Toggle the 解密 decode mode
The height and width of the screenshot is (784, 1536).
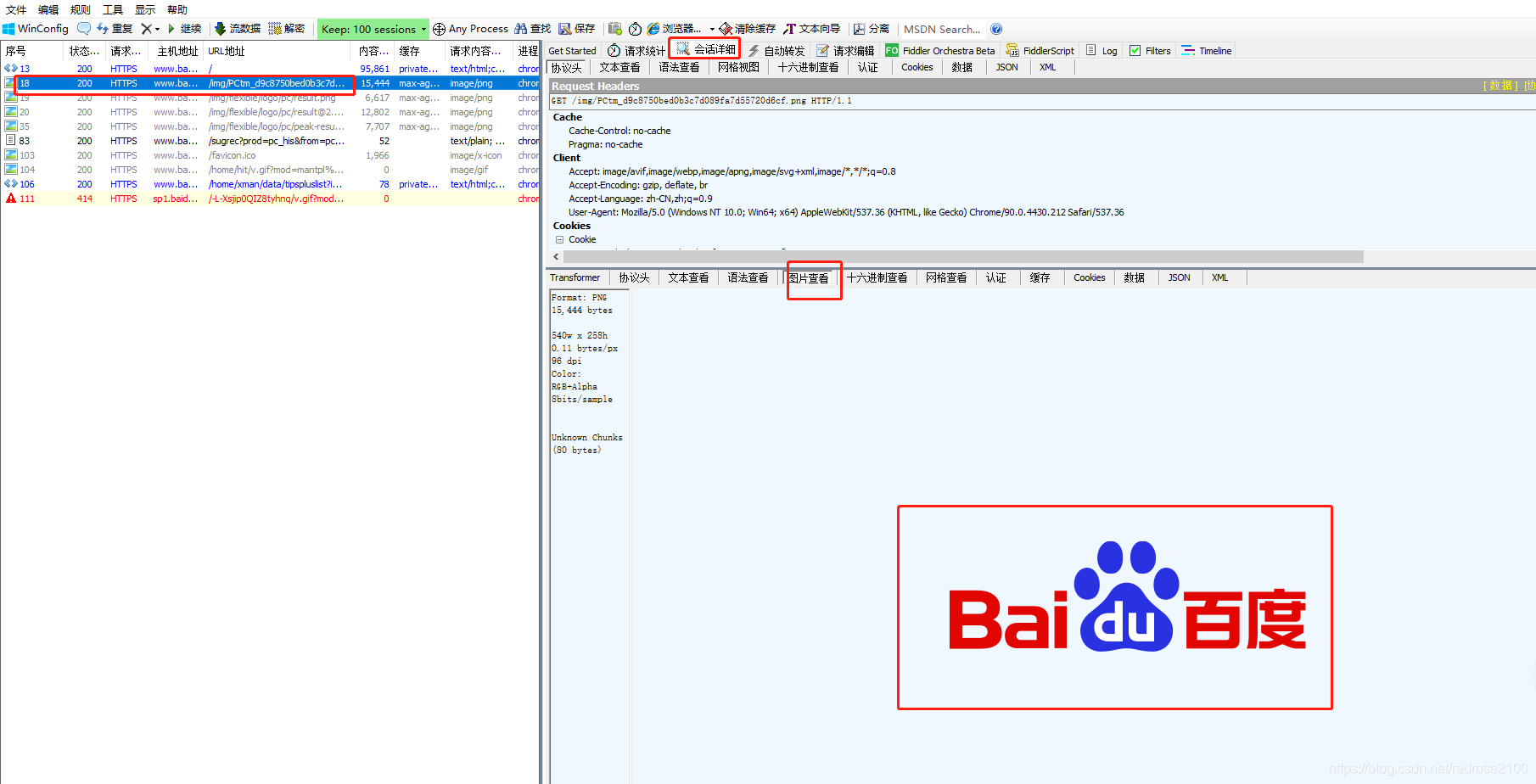point(287,29)
